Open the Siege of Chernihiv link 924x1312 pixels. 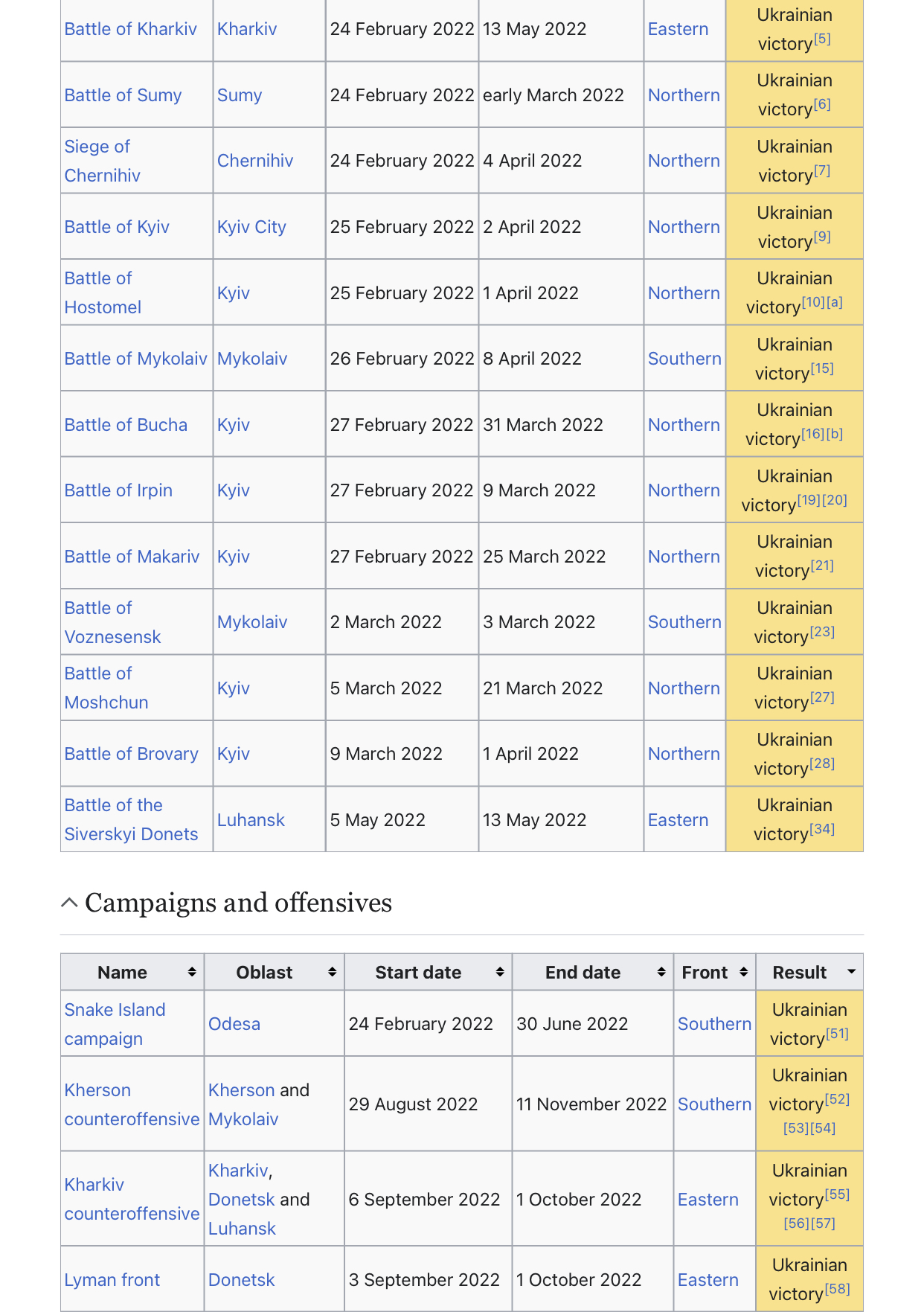point(102,161)
